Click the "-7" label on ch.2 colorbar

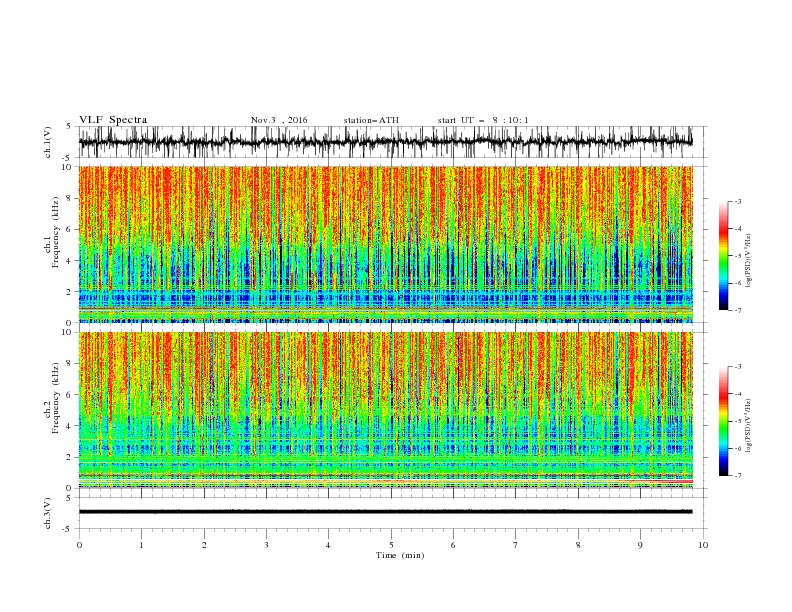click(x=737, y=476)
